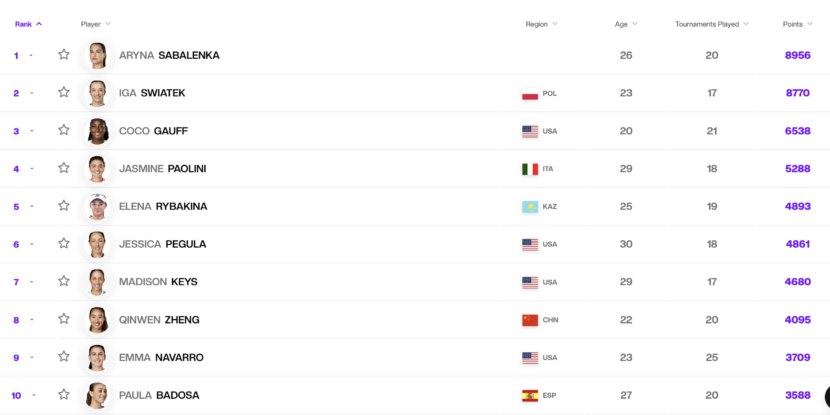Click Poland flag icon in Swiatek row
This screenshot has height=415, width=830.
click(530, 94)
